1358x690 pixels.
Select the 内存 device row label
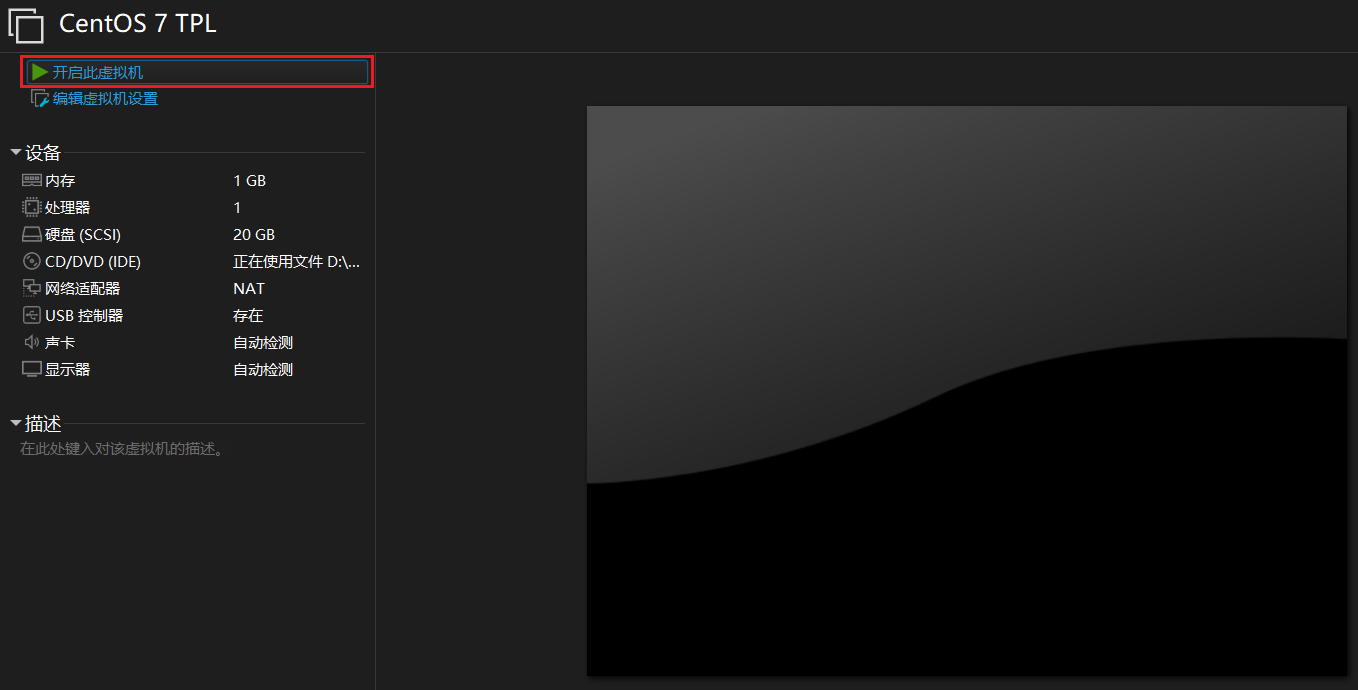[x=60, y=181]
